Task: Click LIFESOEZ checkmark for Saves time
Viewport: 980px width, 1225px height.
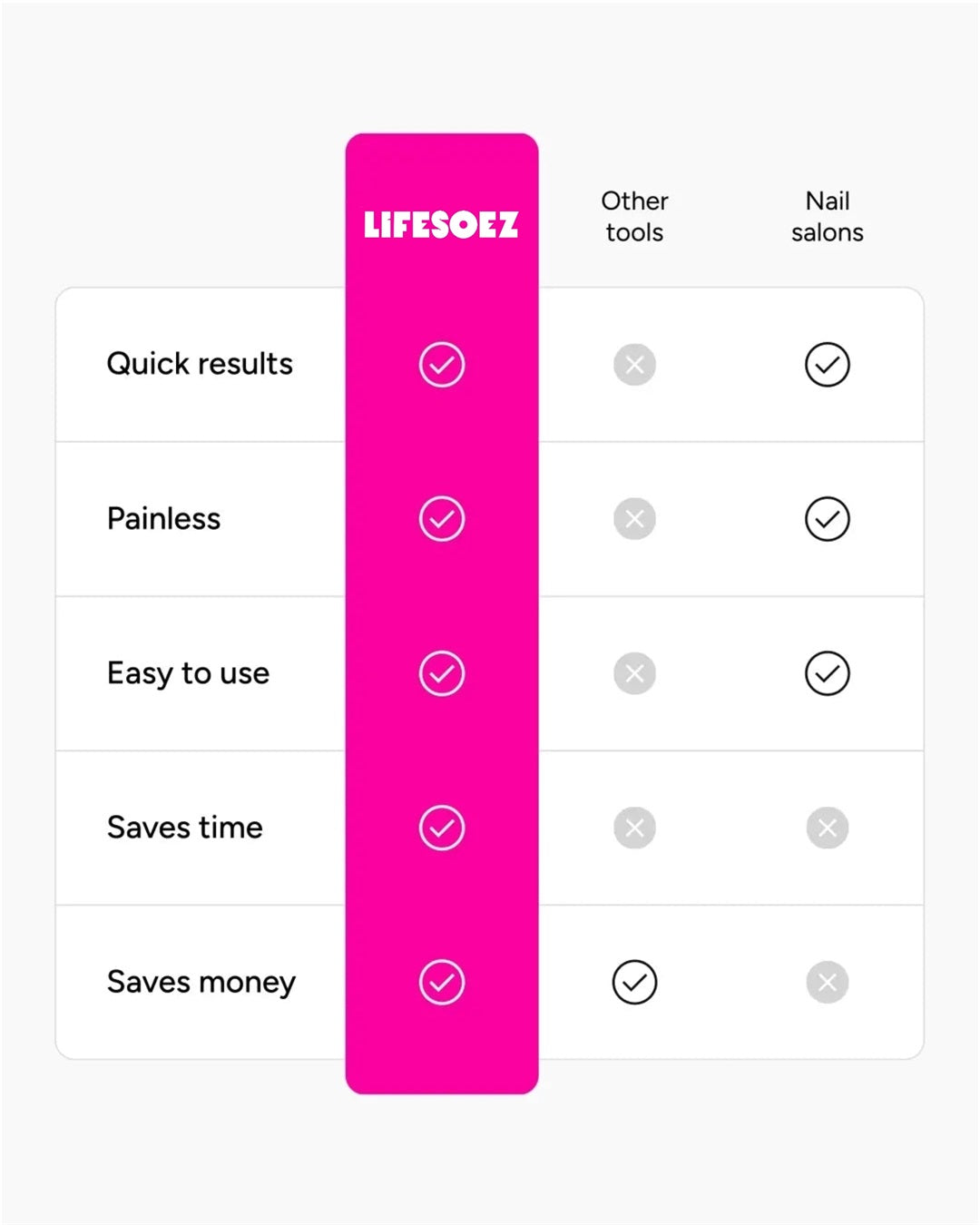Action: point(442,828)
